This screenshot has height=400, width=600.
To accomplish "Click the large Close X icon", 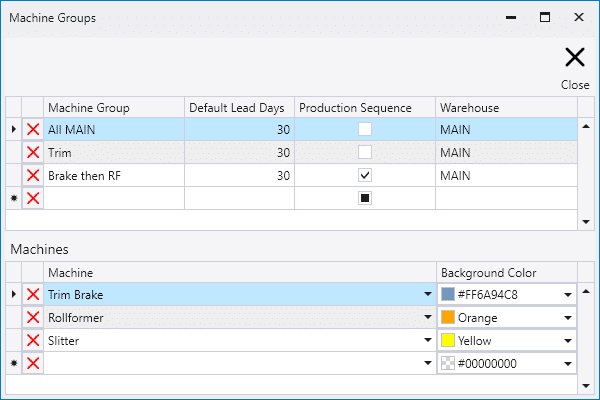I will pos(574,58).
